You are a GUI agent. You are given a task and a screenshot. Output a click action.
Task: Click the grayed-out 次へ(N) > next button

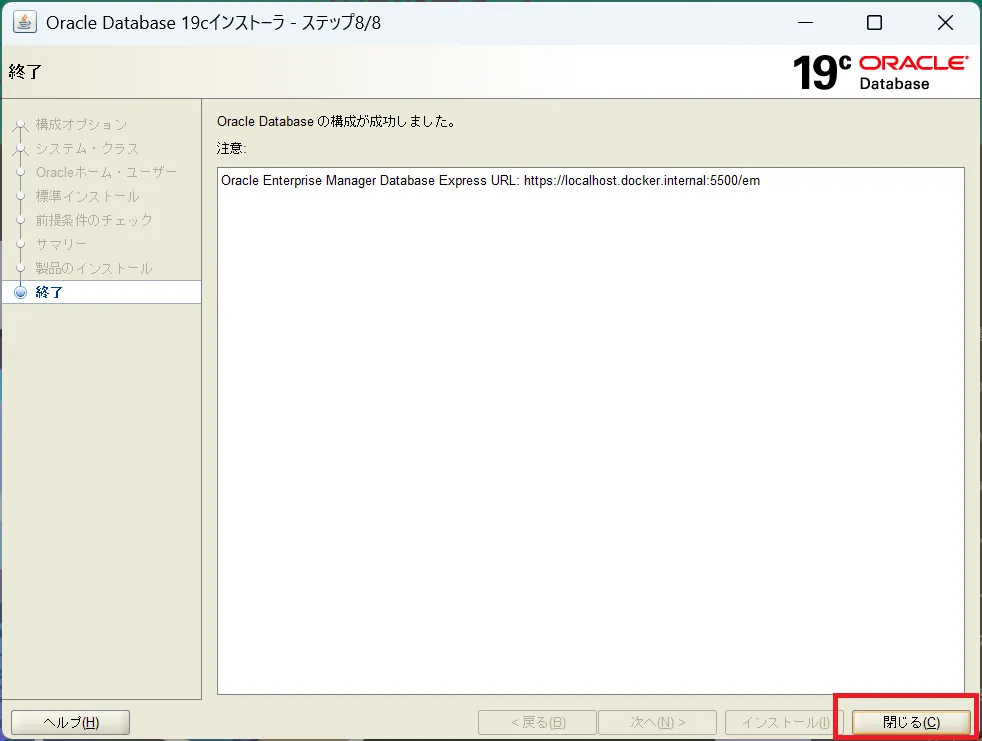point(657,722)
